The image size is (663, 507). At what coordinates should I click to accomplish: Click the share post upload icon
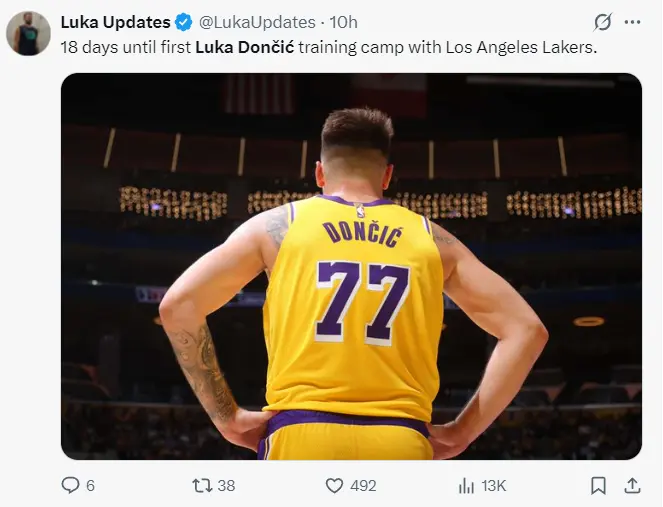(x=632, y=485)
